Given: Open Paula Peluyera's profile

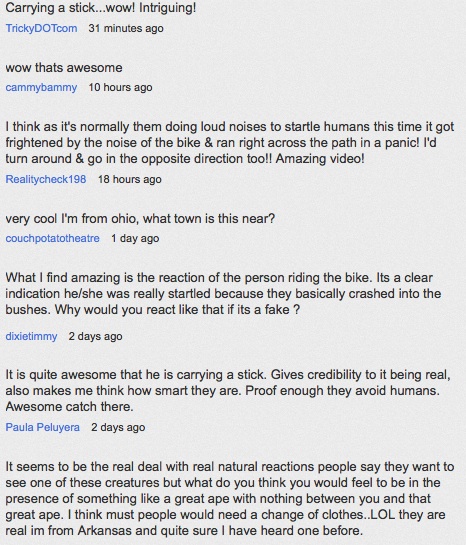Looking at the screenshot, I should (42, 427).
